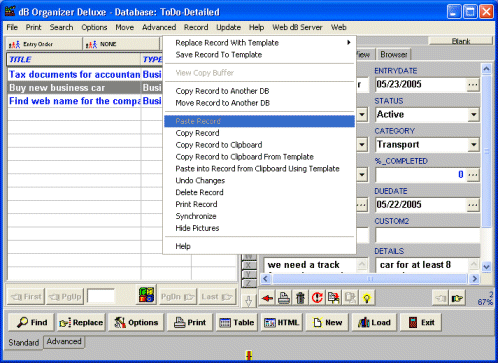498x363 pixels.
Task: Click the page number input box
Action: tap(100, 296)
